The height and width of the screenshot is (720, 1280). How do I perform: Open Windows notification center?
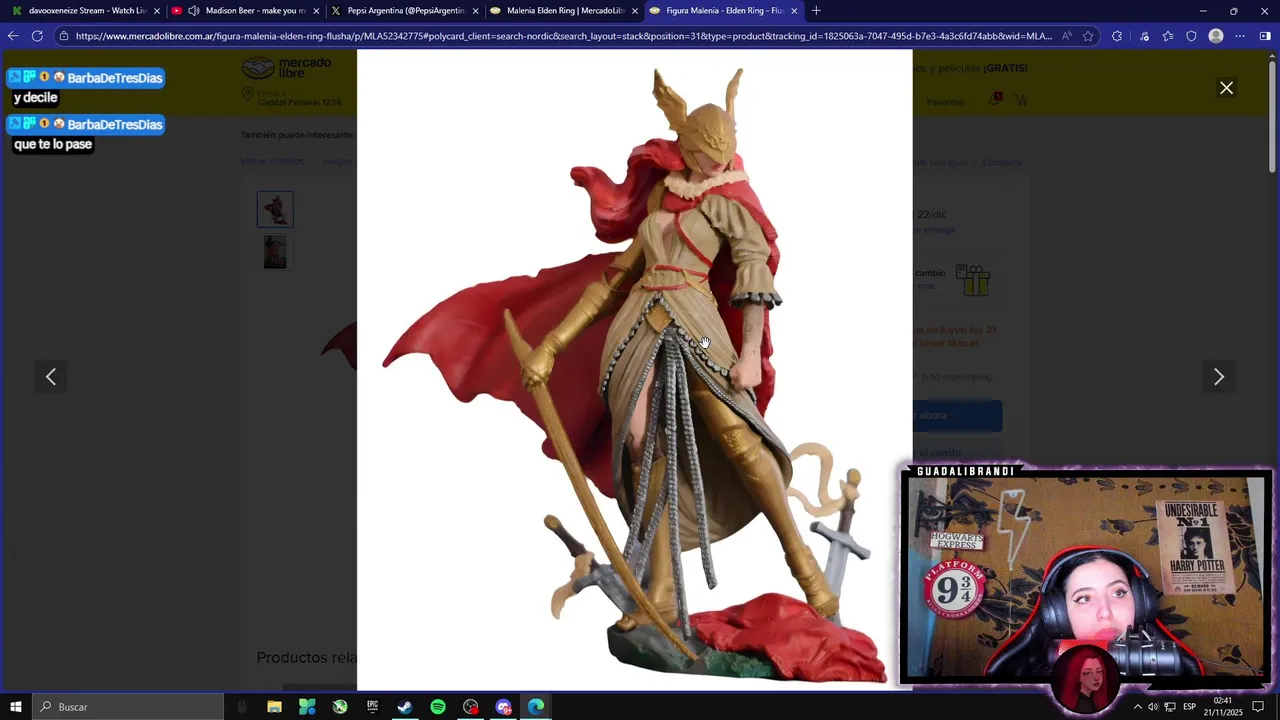tap(1258, 707)
